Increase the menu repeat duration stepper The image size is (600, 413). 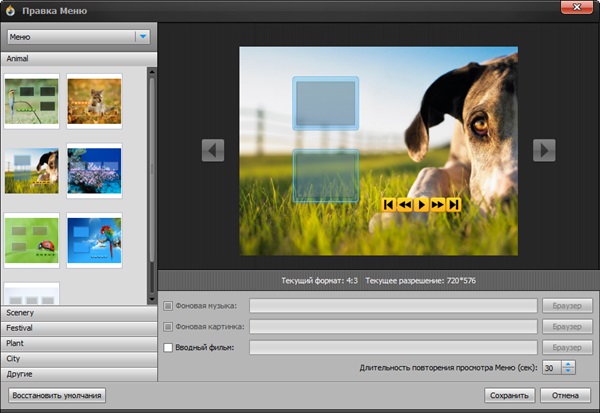click(569, 364)
